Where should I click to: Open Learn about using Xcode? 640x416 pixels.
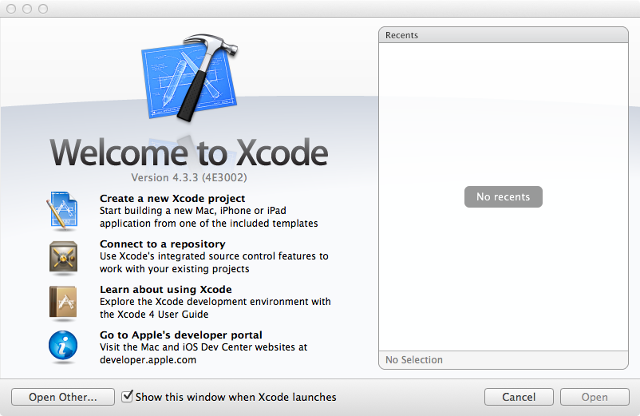166,289
